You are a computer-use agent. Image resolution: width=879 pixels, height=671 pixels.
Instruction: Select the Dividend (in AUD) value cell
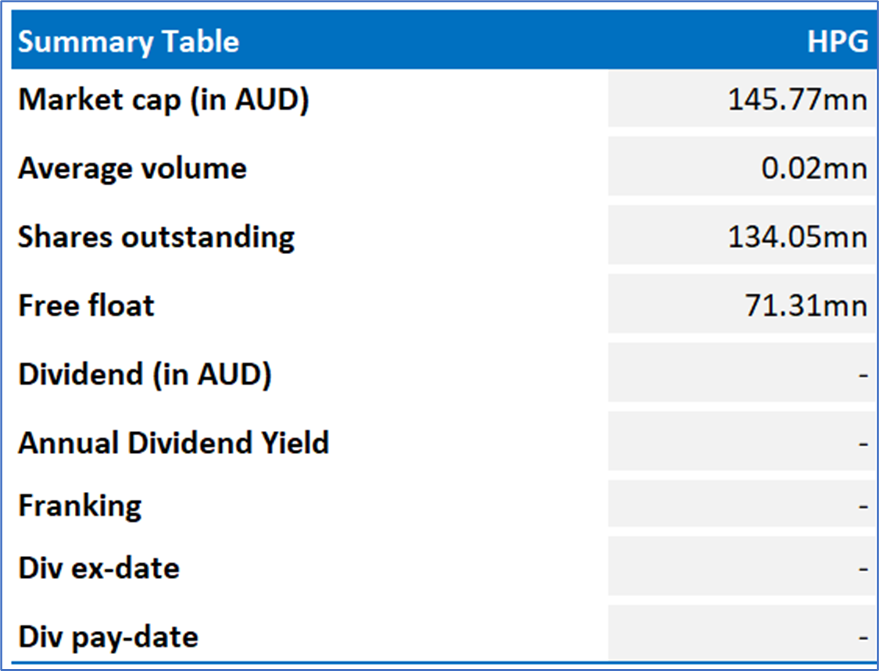tap(742, 374)
